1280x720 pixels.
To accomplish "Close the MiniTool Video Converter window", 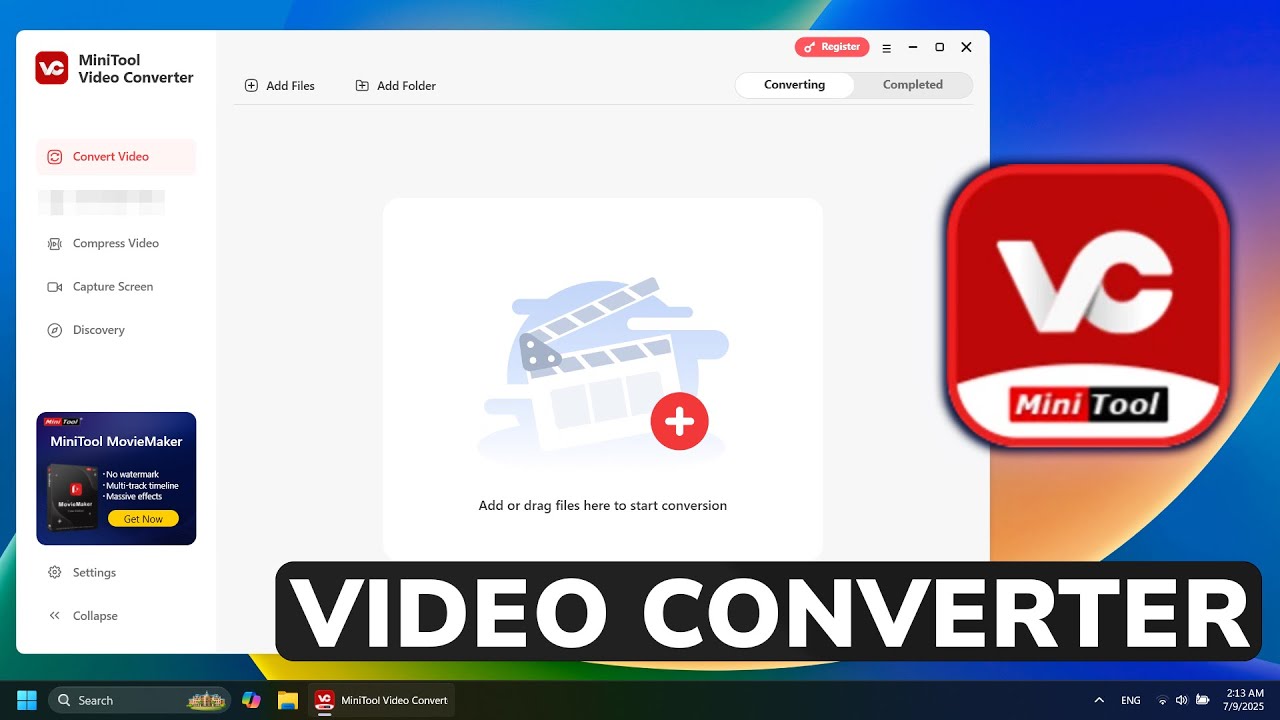I will (966, 47).
